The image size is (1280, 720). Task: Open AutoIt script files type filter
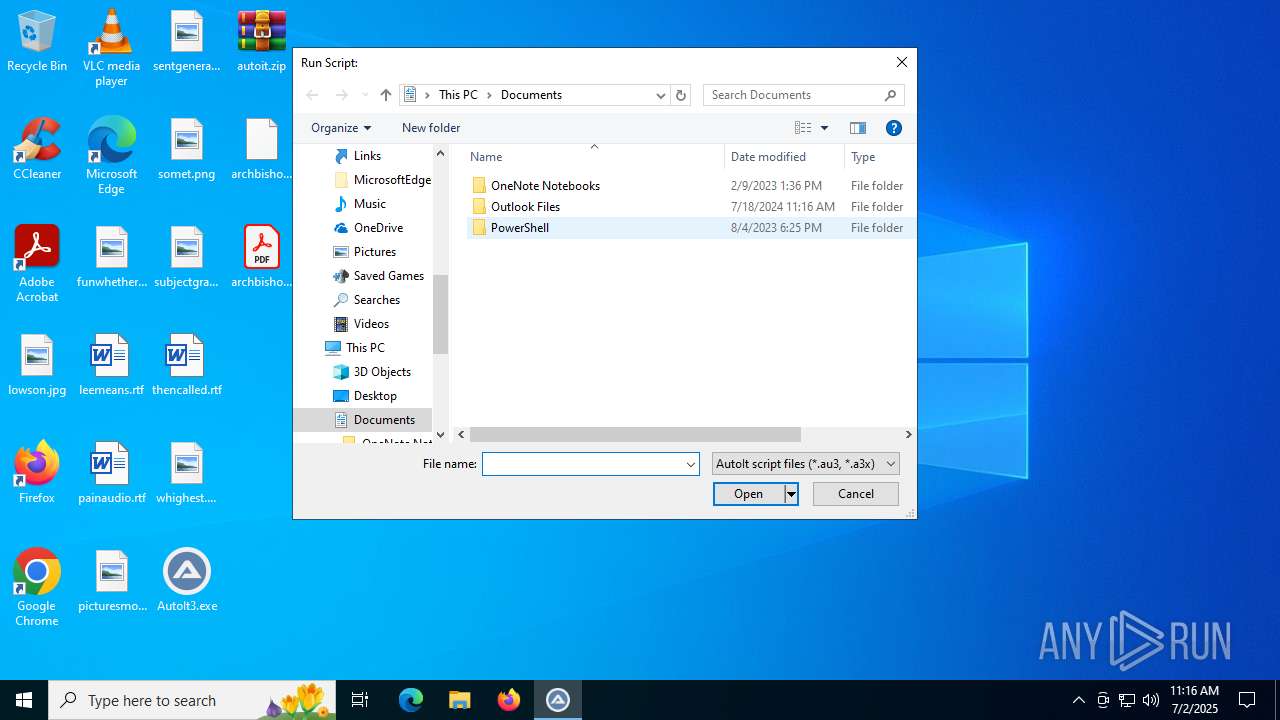(805, 464)
